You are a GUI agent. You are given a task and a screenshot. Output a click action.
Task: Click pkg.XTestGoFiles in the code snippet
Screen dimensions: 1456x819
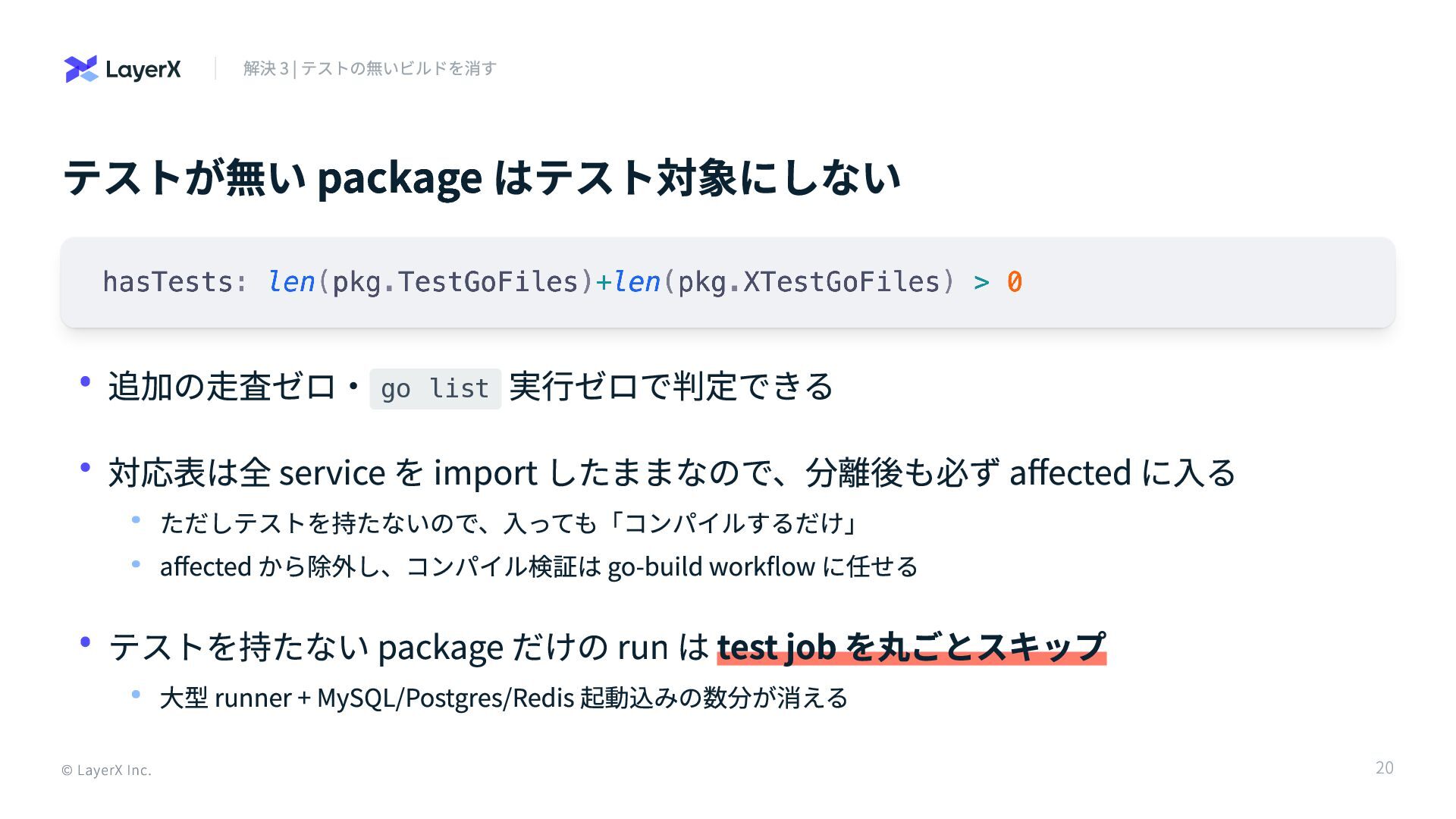click(x=808, y=282)
